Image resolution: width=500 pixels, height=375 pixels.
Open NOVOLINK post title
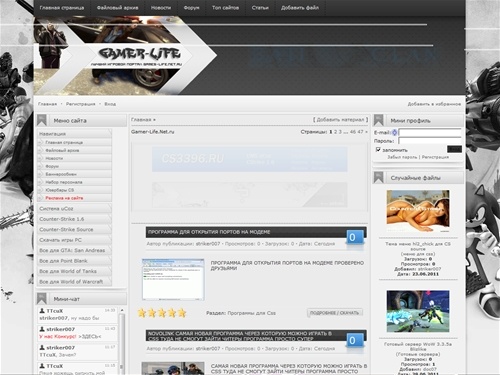(x=240, y=336)
